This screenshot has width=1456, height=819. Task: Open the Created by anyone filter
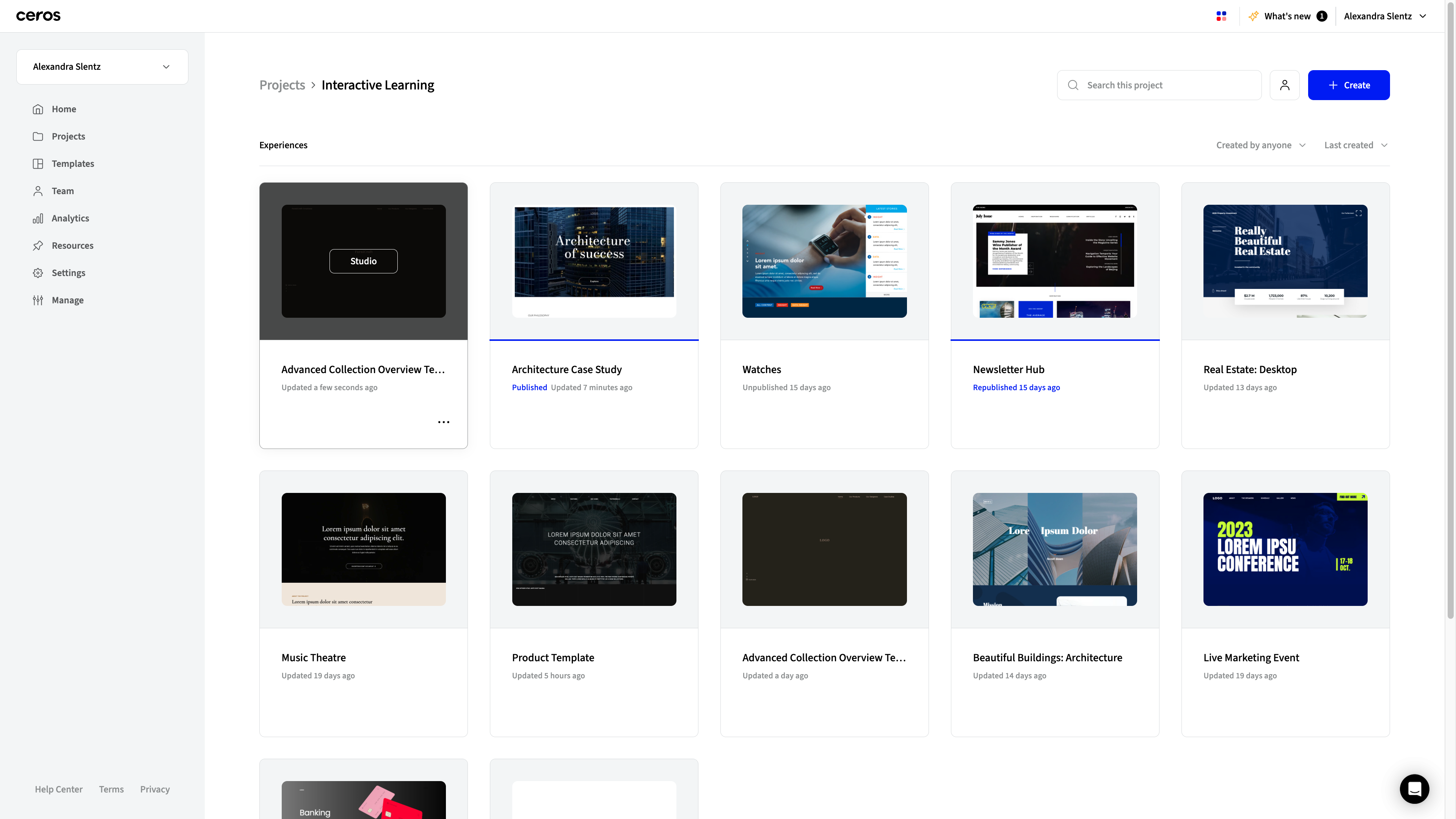pos(1260,145)
